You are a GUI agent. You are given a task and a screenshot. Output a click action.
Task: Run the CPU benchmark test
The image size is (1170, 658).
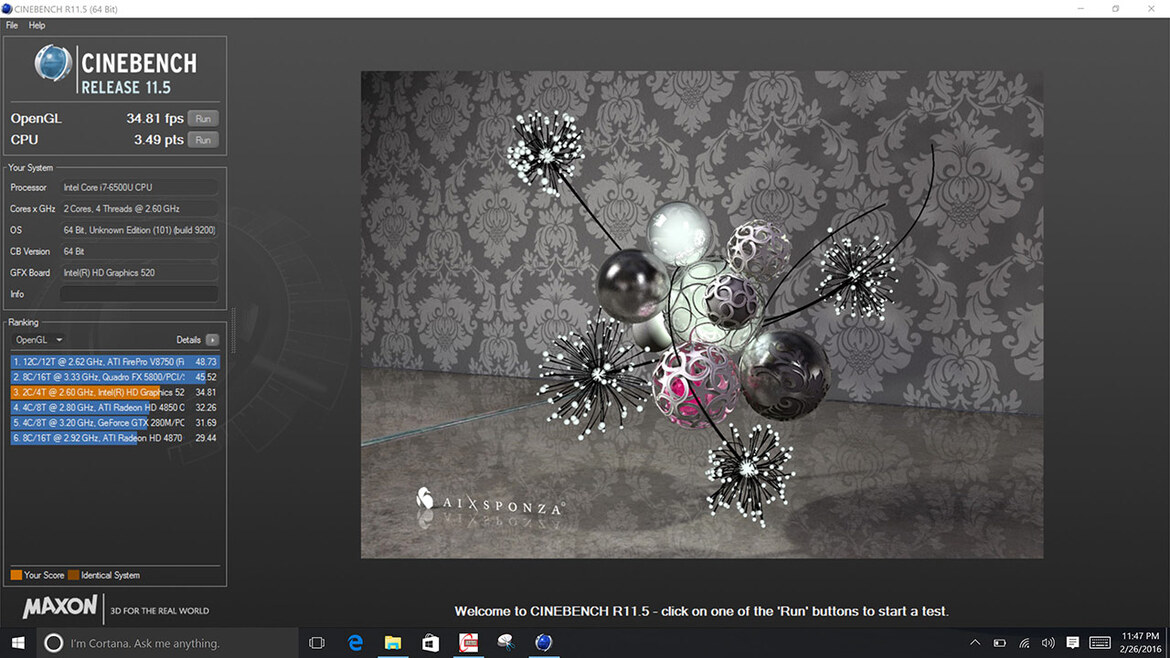pyautogui.click(x=203, y=140)
